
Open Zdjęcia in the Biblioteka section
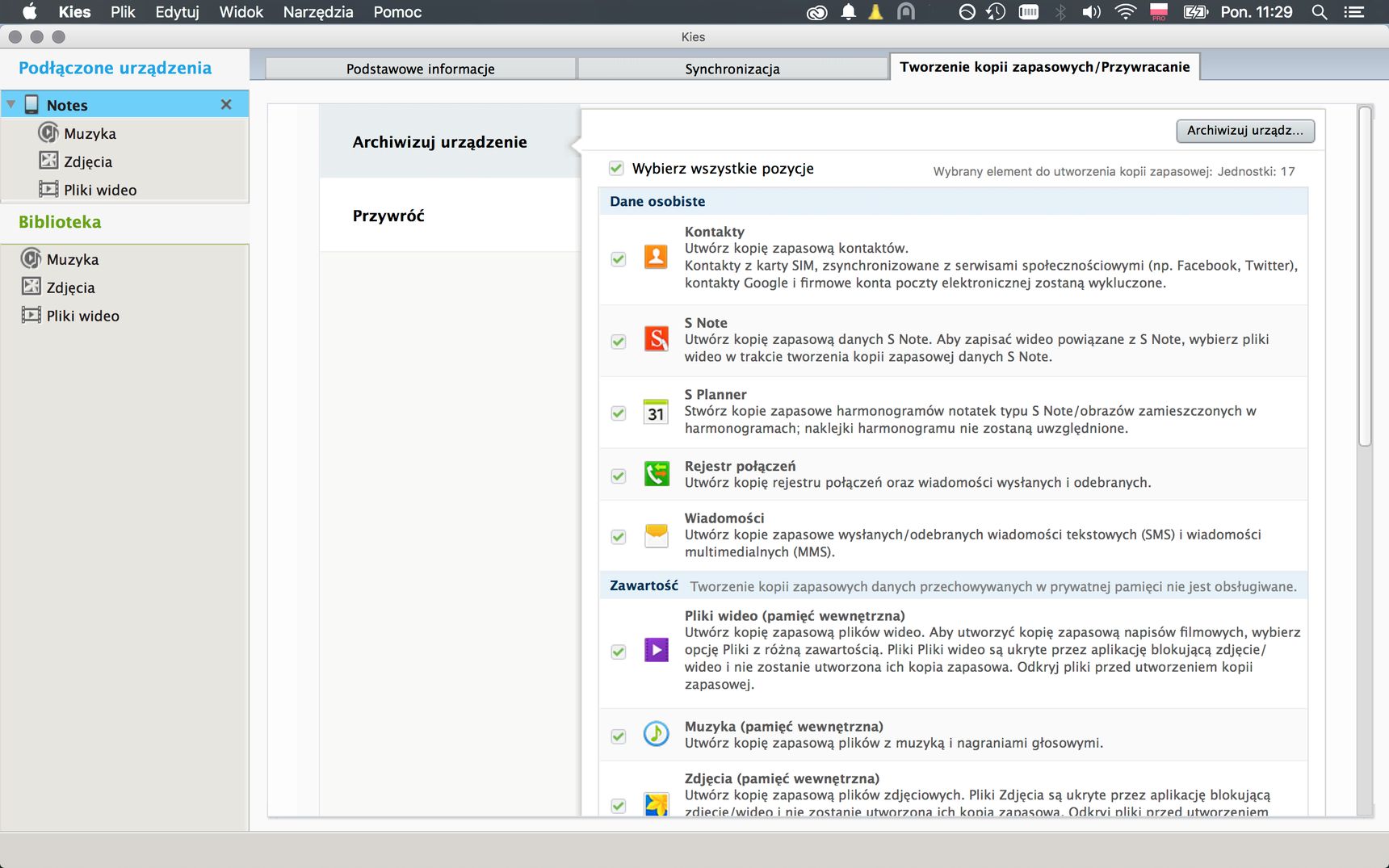[x=70, y=287]
